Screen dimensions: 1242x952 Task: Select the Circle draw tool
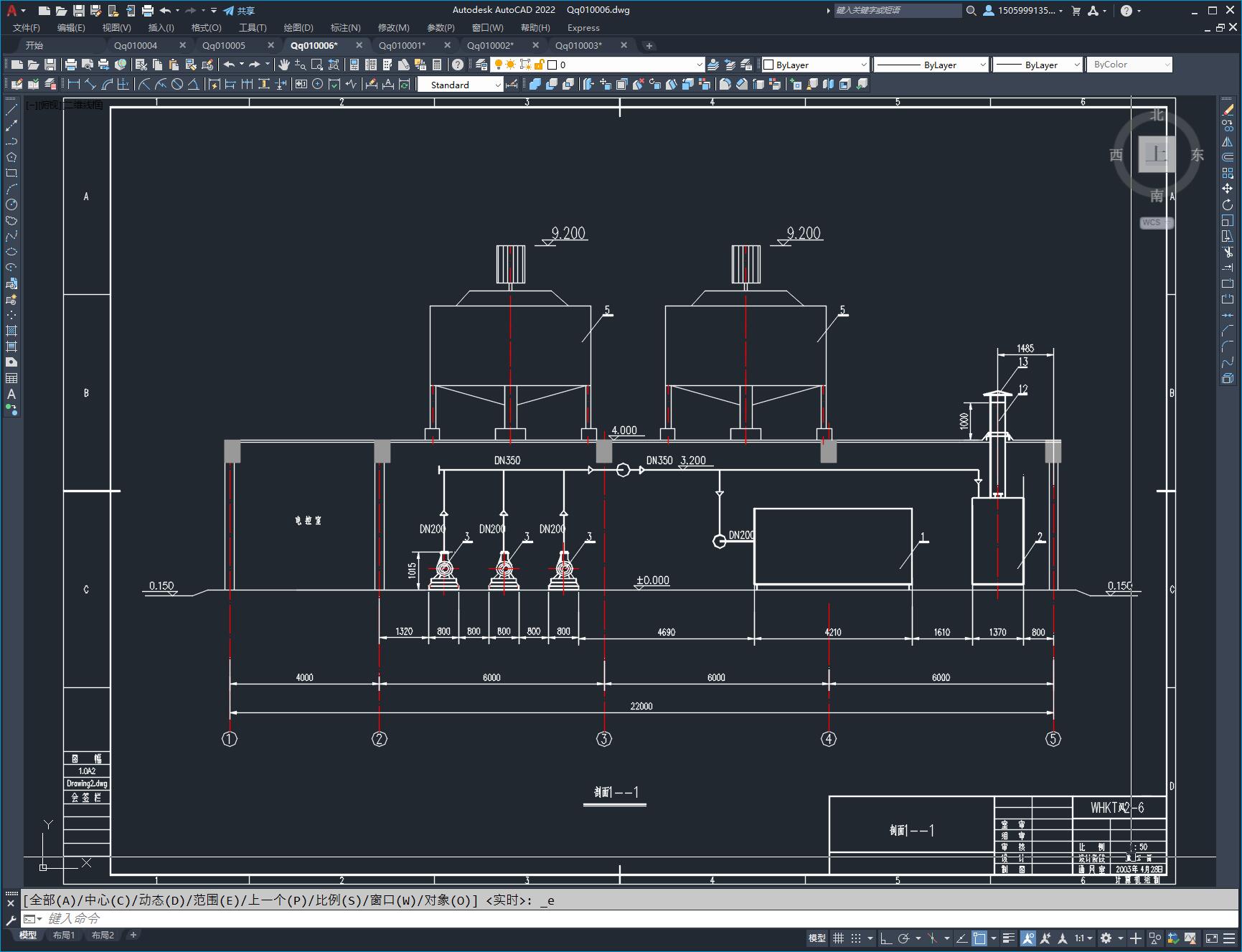tap(11, 204)
